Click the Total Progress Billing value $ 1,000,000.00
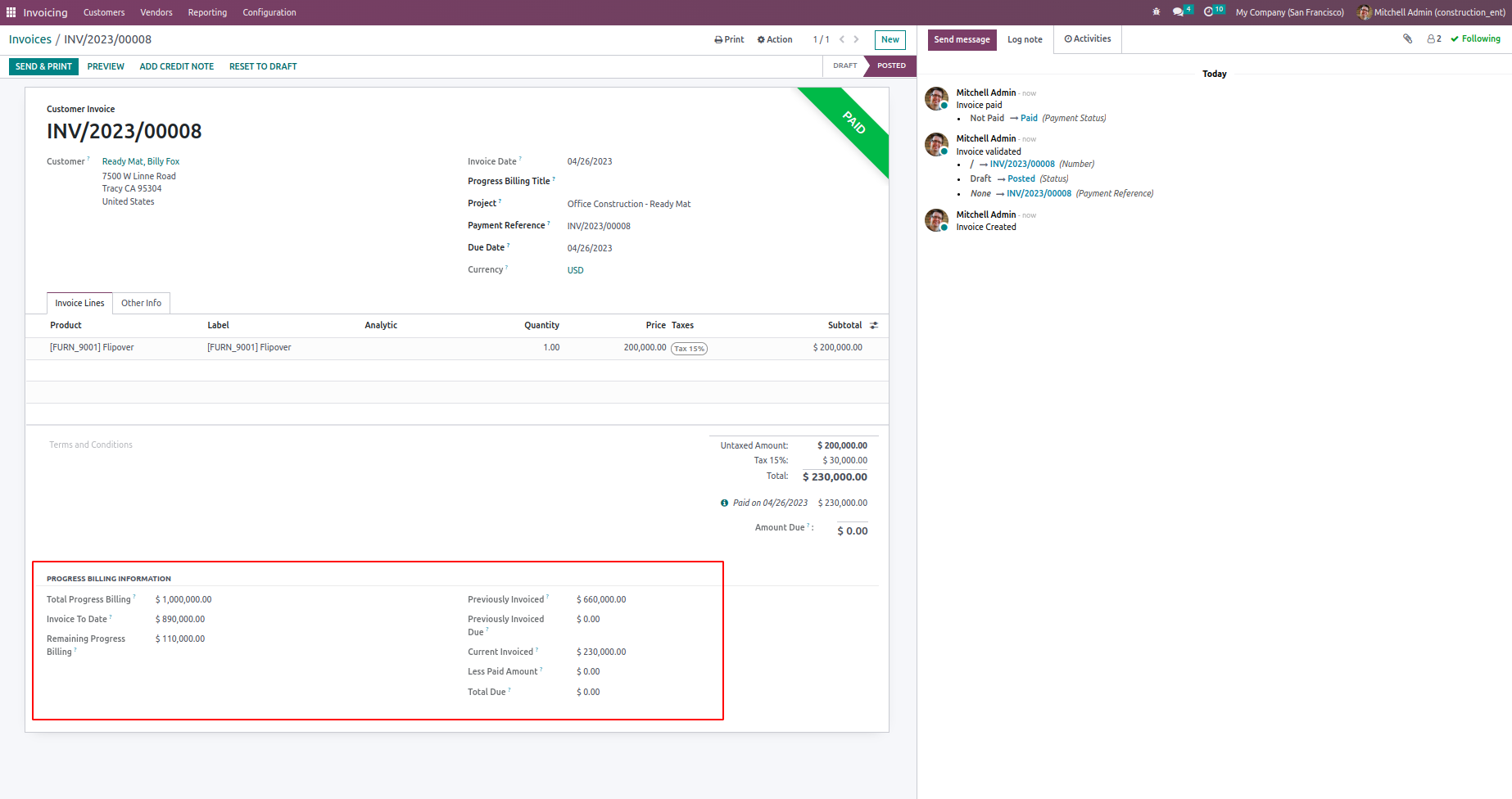1512x799 pixels. (x=183, y=599)
